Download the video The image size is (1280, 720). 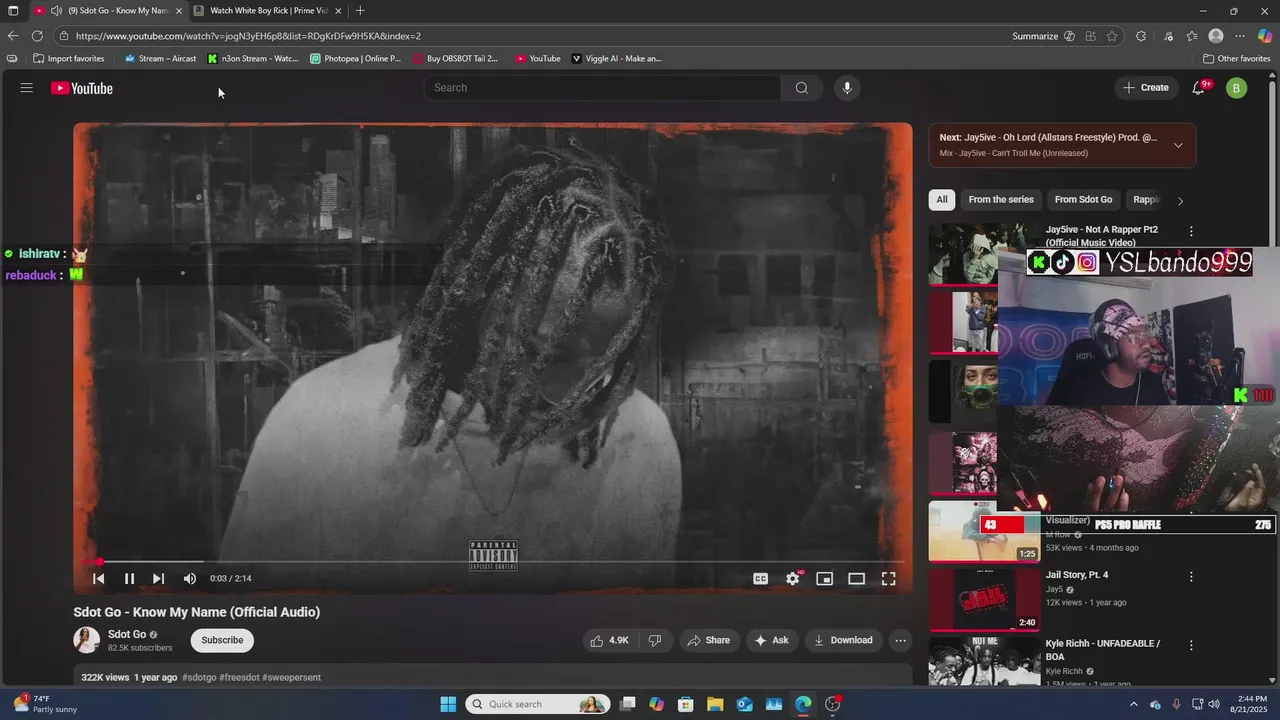coord(843,640)
